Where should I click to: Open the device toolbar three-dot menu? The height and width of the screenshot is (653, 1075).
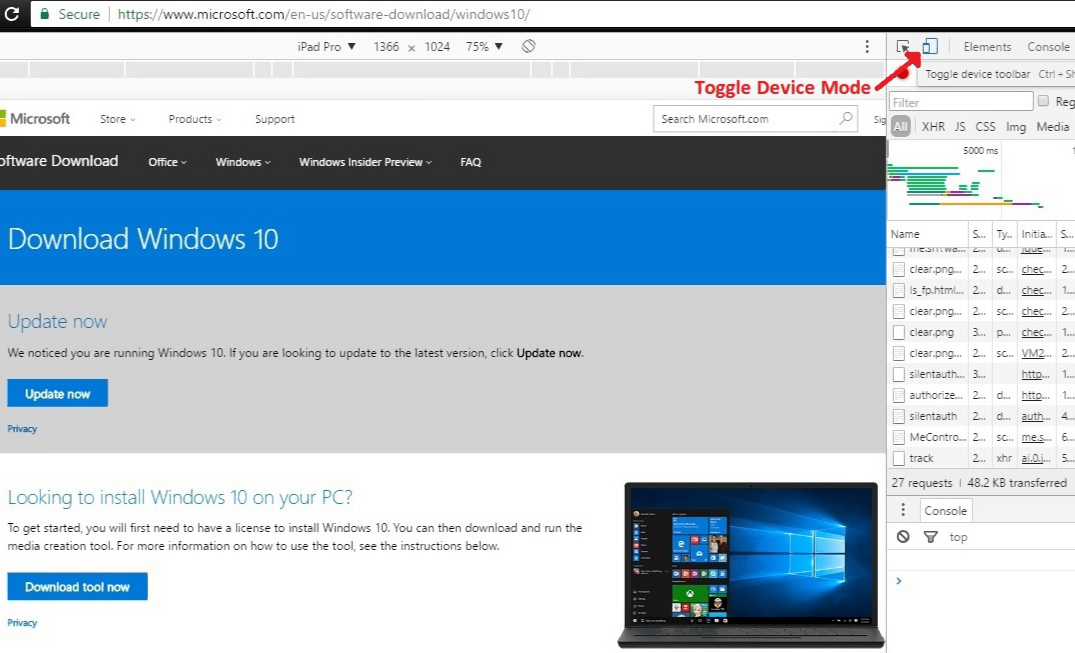pos(867,47)
